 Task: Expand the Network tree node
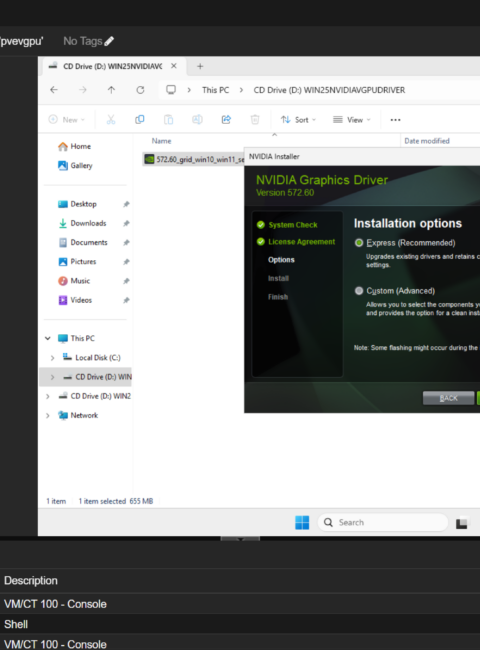[48, 415]
